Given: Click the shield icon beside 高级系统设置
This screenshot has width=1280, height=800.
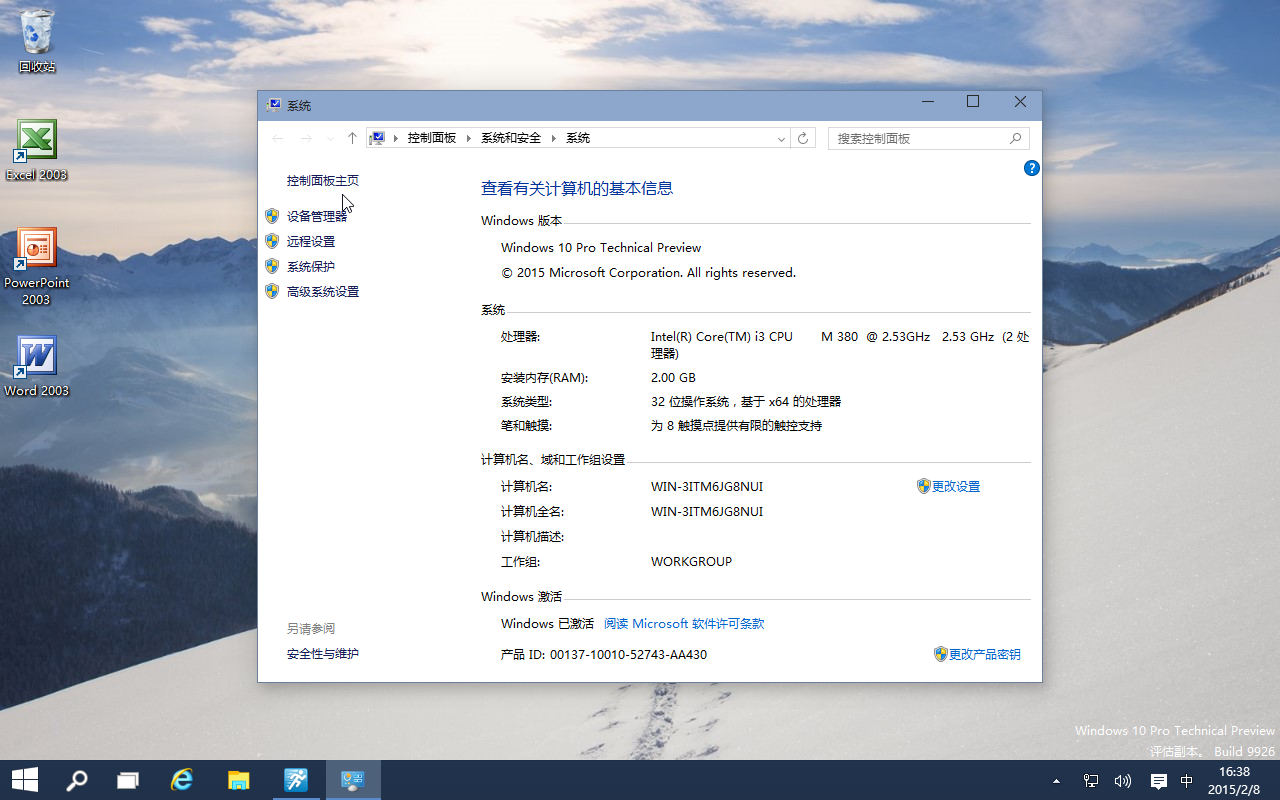Looking at the screenshot, I should (272, 291).
